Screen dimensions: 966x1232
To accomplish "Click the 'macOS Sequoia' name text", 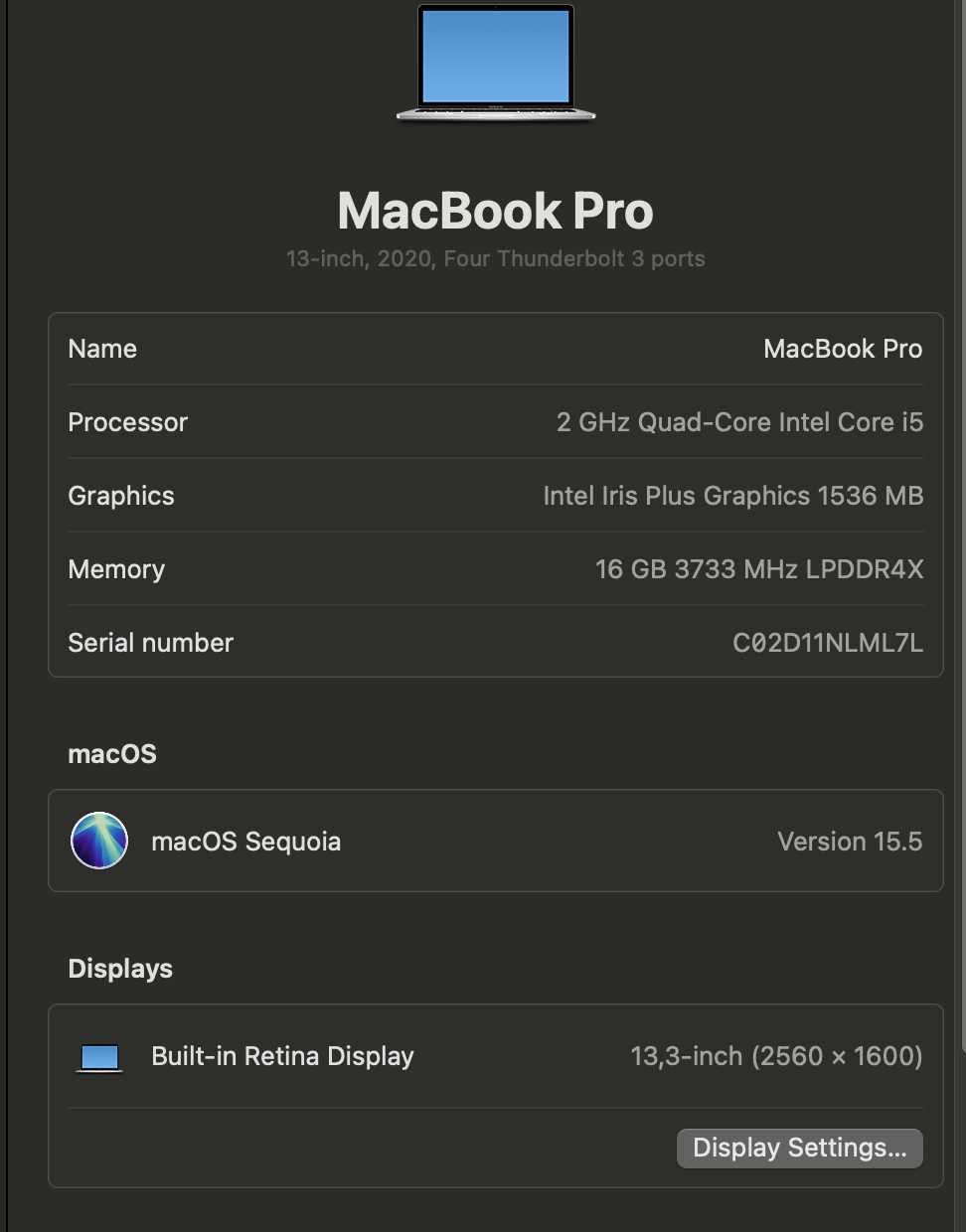I will click(245, 842).
